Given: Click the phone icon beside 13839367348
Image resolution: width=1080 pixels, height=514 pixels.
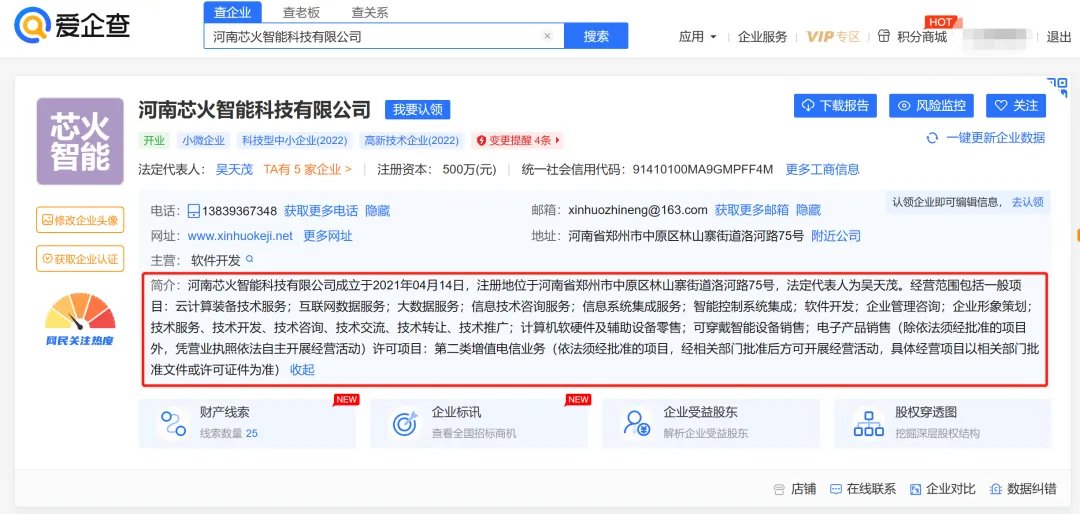Looking at the screenshot, I should [x=194, y=211].
